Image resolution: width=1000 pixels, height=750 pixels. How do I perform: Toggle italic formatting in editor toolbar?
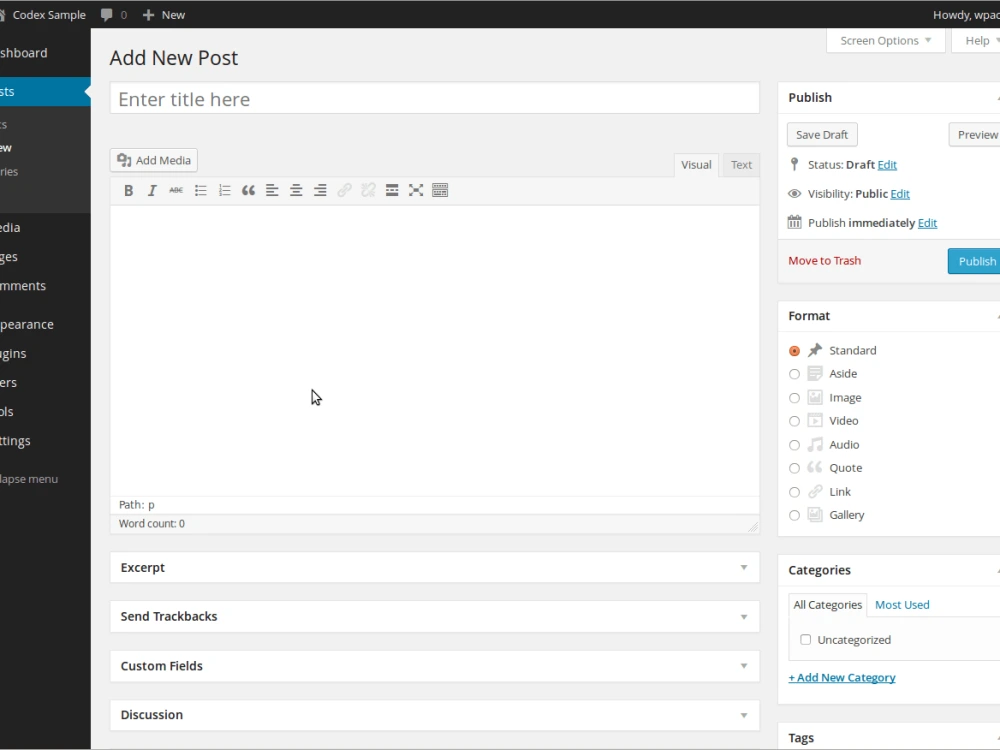tap(152, 190)
